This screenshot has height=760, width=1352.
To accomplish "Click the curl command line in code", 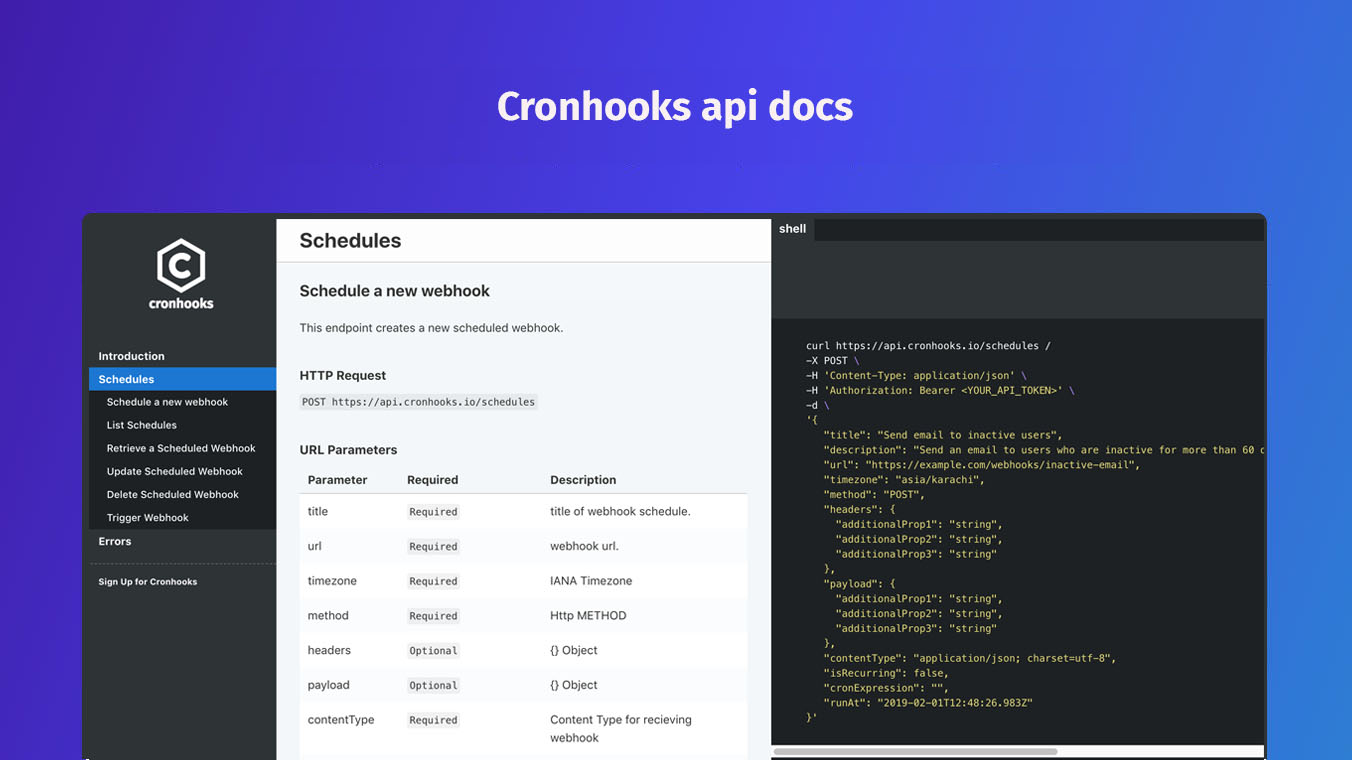I will click(927, 346).
